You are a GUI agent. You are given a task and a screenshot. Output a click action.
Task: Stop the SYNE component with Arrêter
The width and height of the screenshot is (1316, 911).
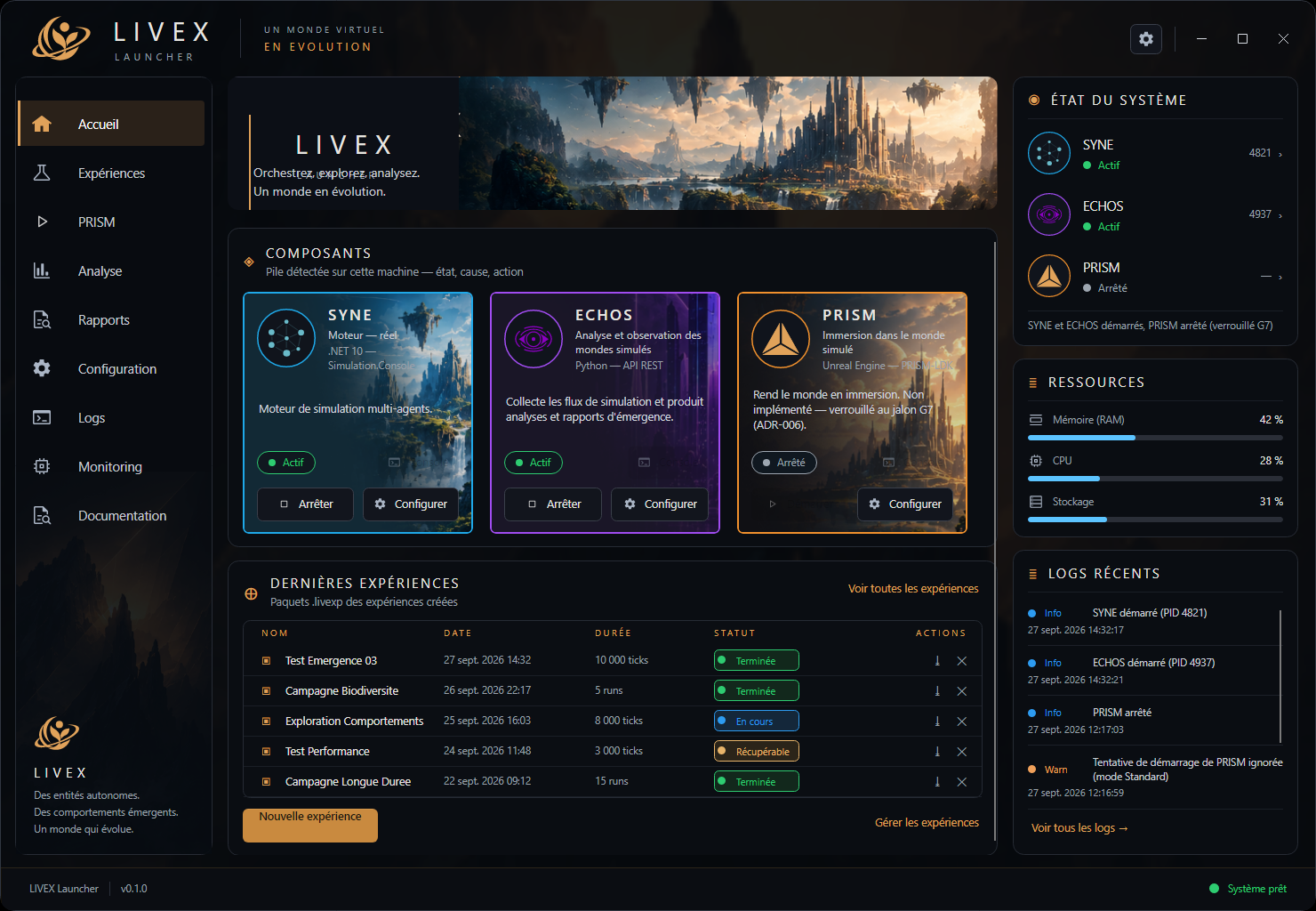coord(305,504)
